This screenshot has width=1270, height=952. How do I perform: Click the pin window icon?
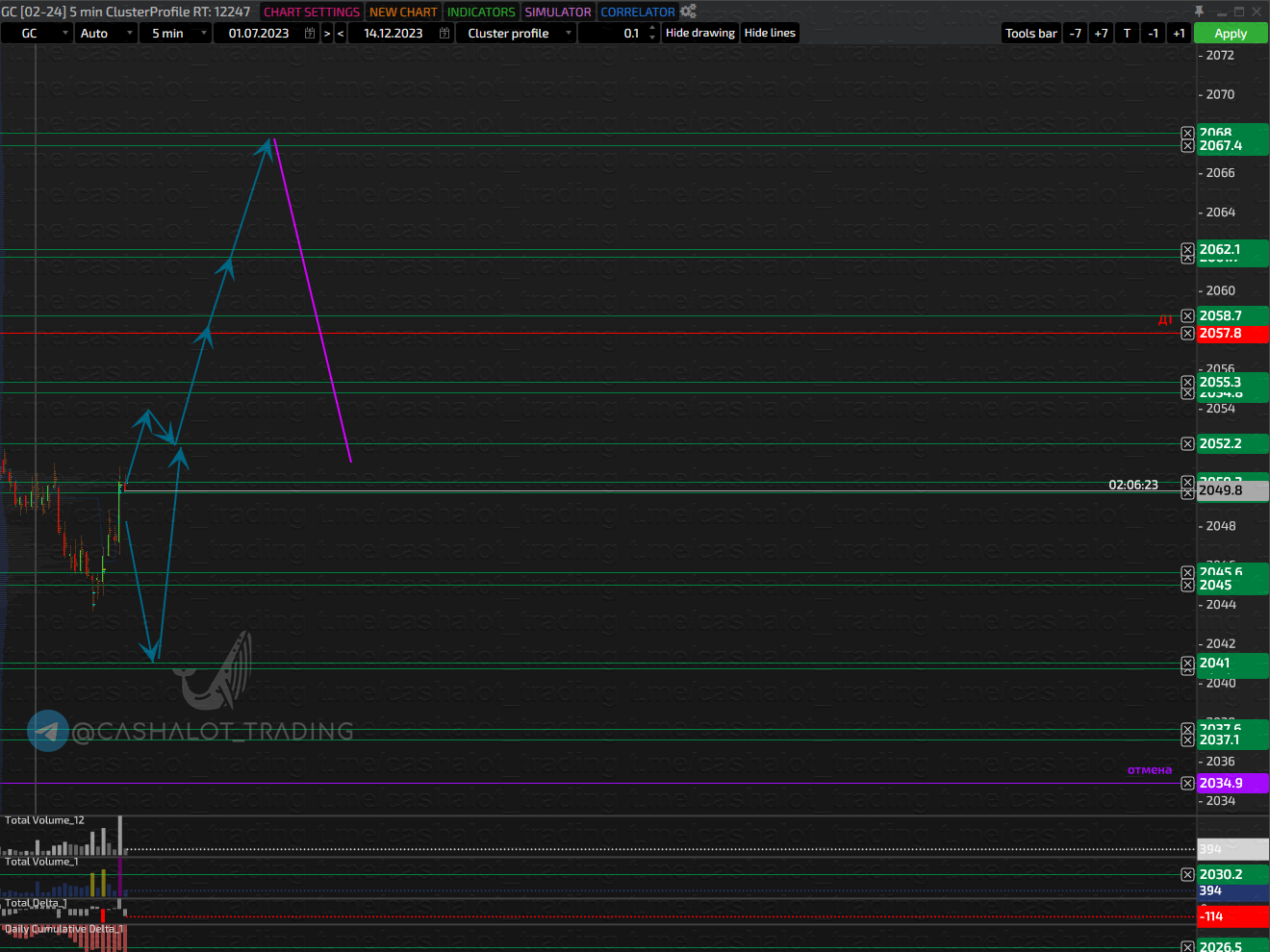(x=1199, y=12)
